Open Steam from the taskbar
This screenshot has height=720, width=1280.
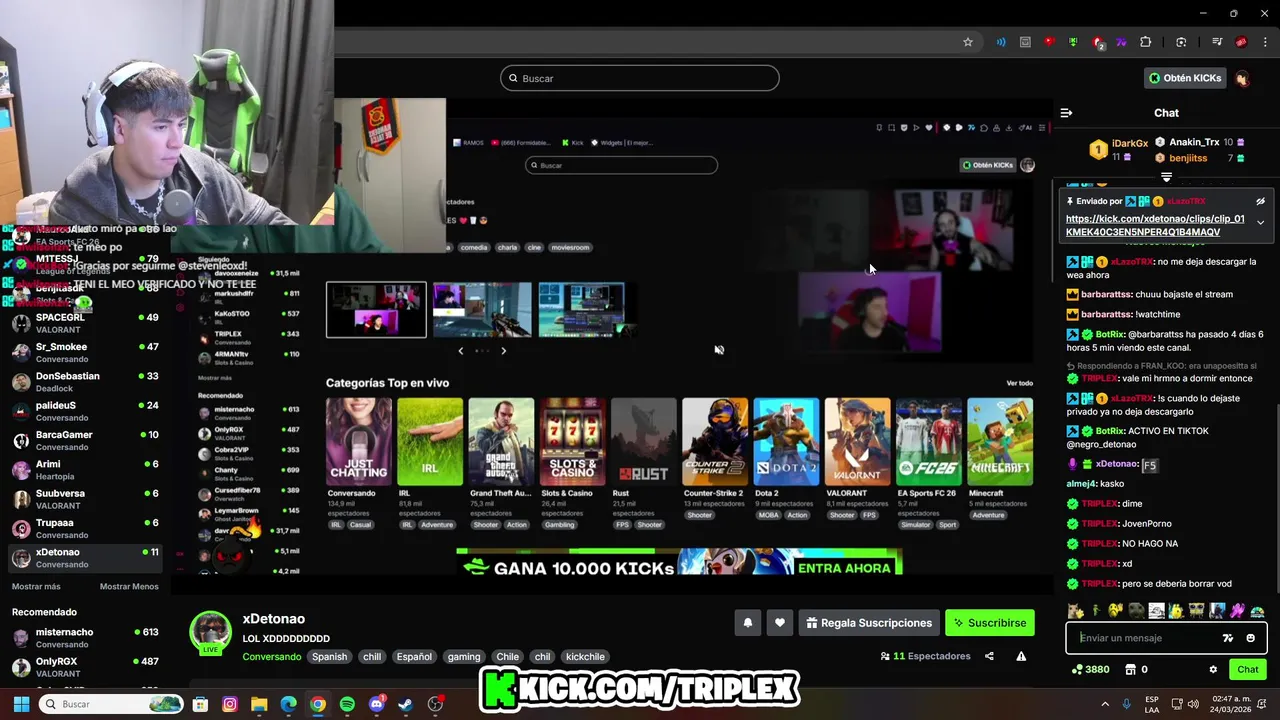click(406, 704)
